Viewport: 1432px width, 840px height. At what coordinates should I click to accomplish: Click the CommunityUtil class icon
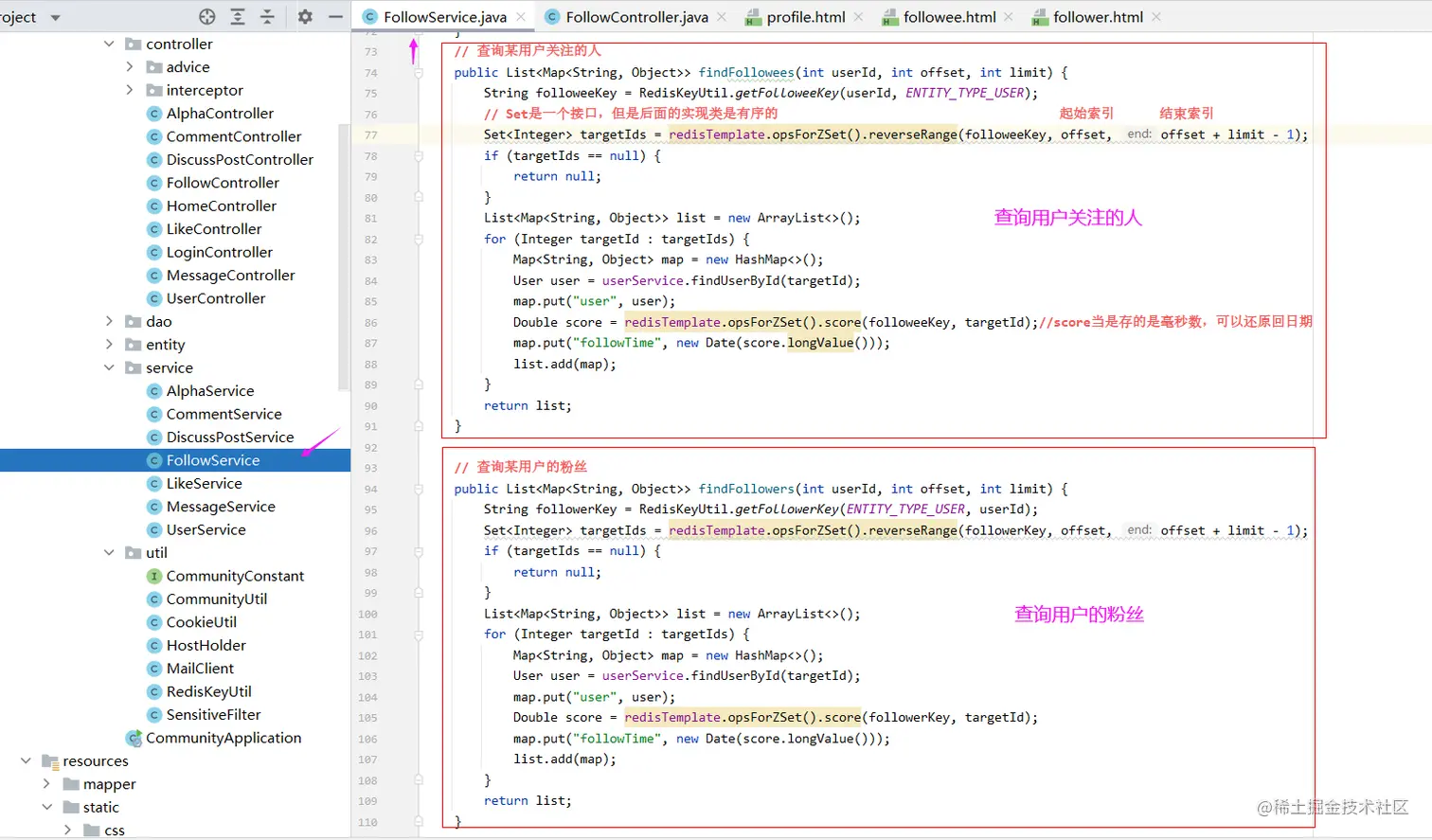click(154, 599)
